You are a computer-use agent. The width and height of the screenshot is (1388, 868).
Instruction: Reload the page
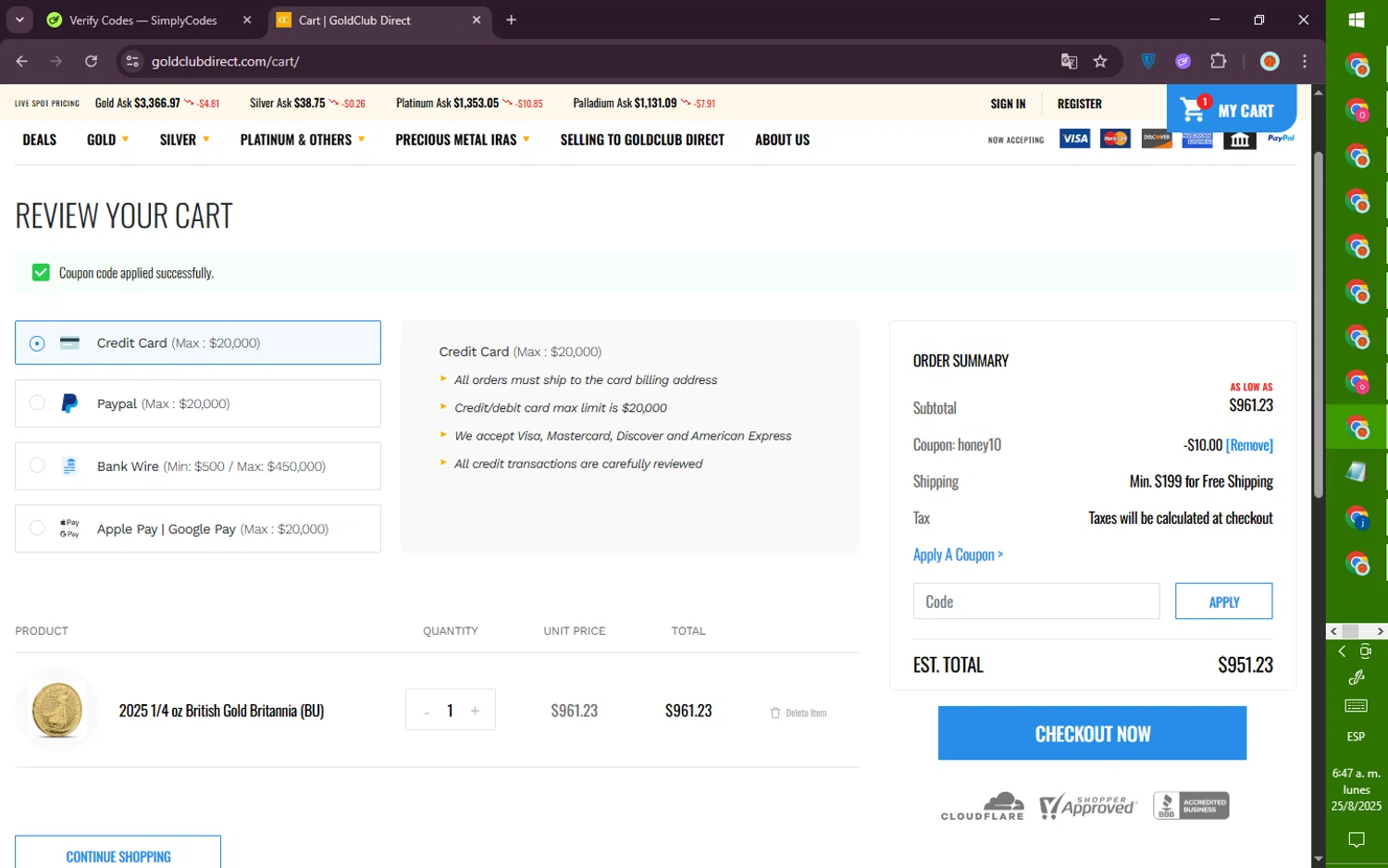point(91,61)
